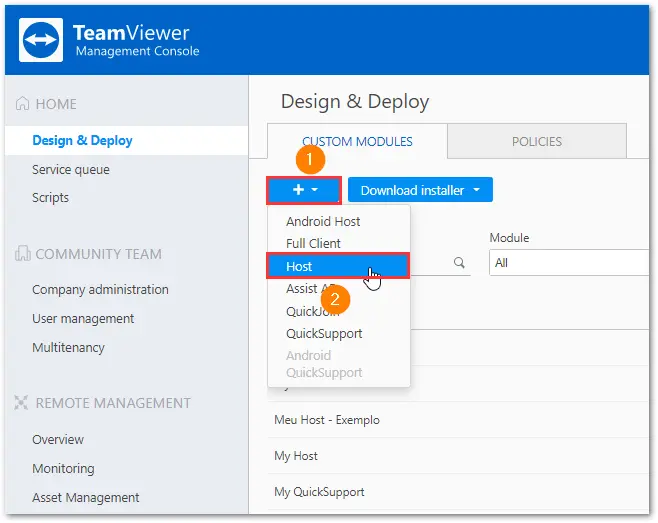This screenshot has height=523, width=658.
Task: Click the search magnifier icon
Action: click(x=459, y=263)
